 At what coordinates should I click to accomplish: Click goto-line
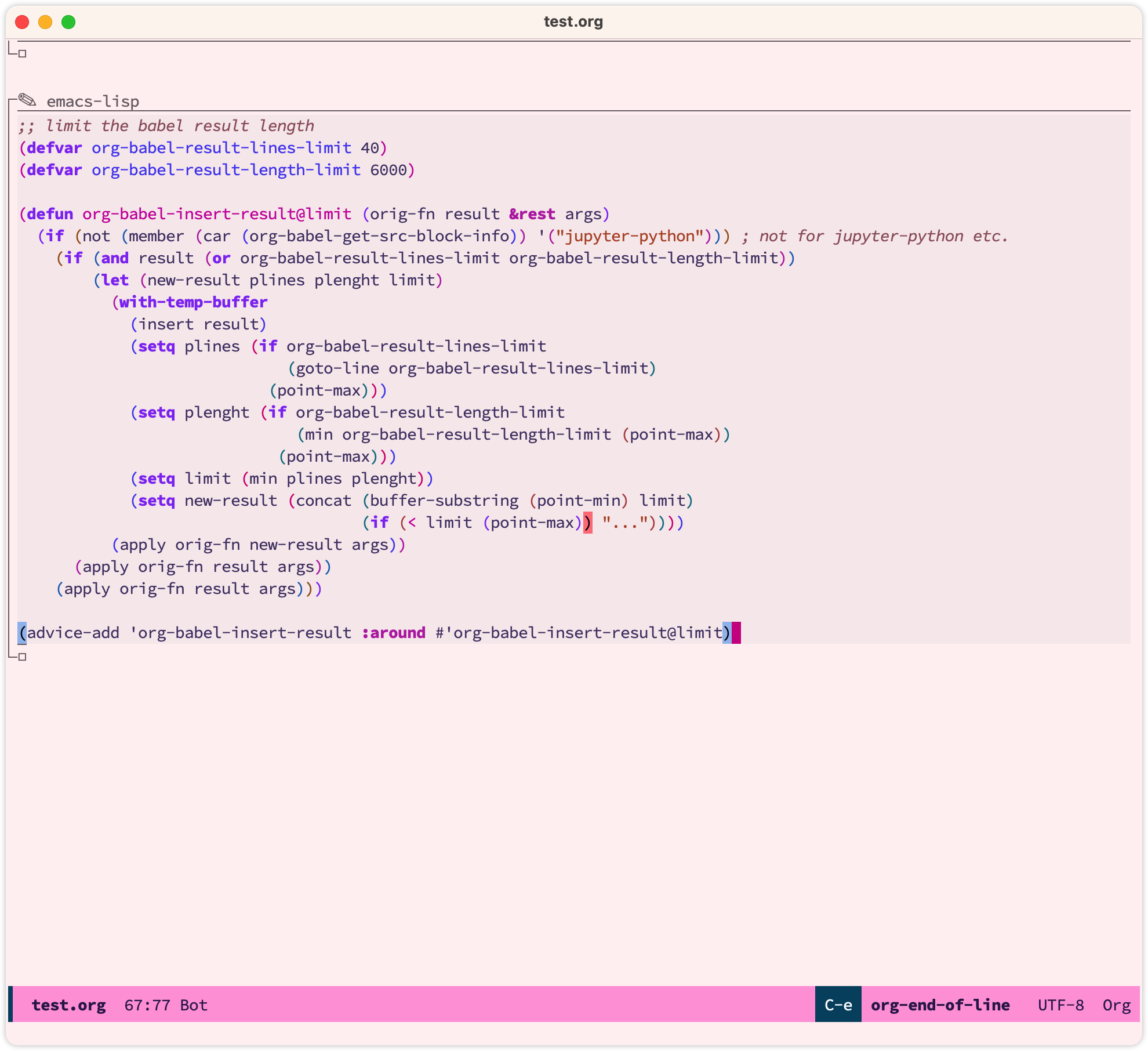click(337, 368)
